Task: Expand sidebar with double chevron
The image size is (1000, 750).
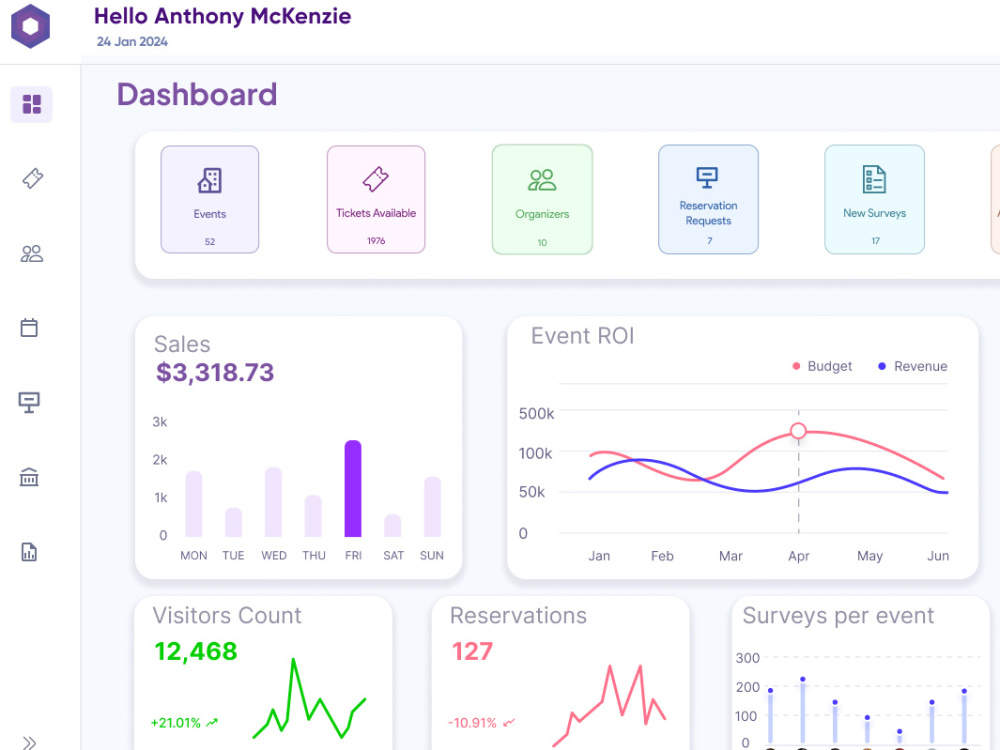Action: point(29,742)
